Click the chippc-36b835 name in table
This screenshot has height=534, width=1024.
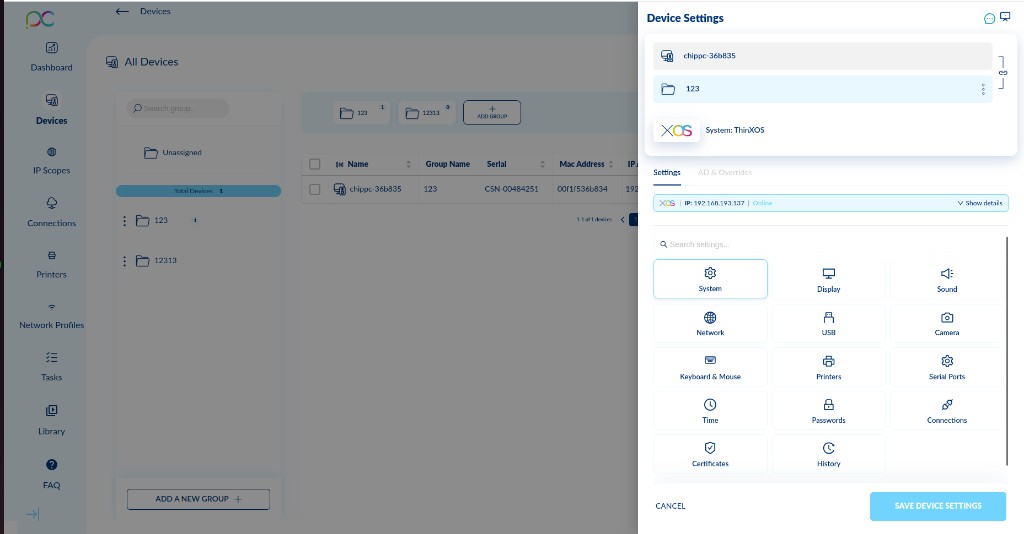376,189
